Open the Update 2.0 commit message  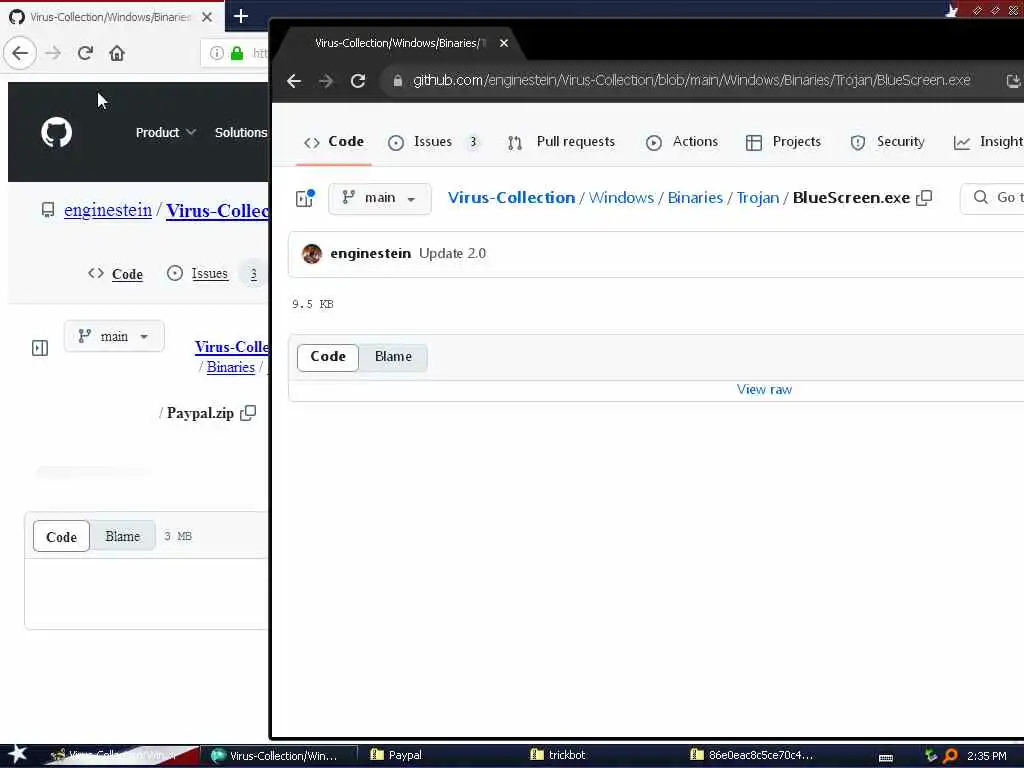tap(453, 253)
